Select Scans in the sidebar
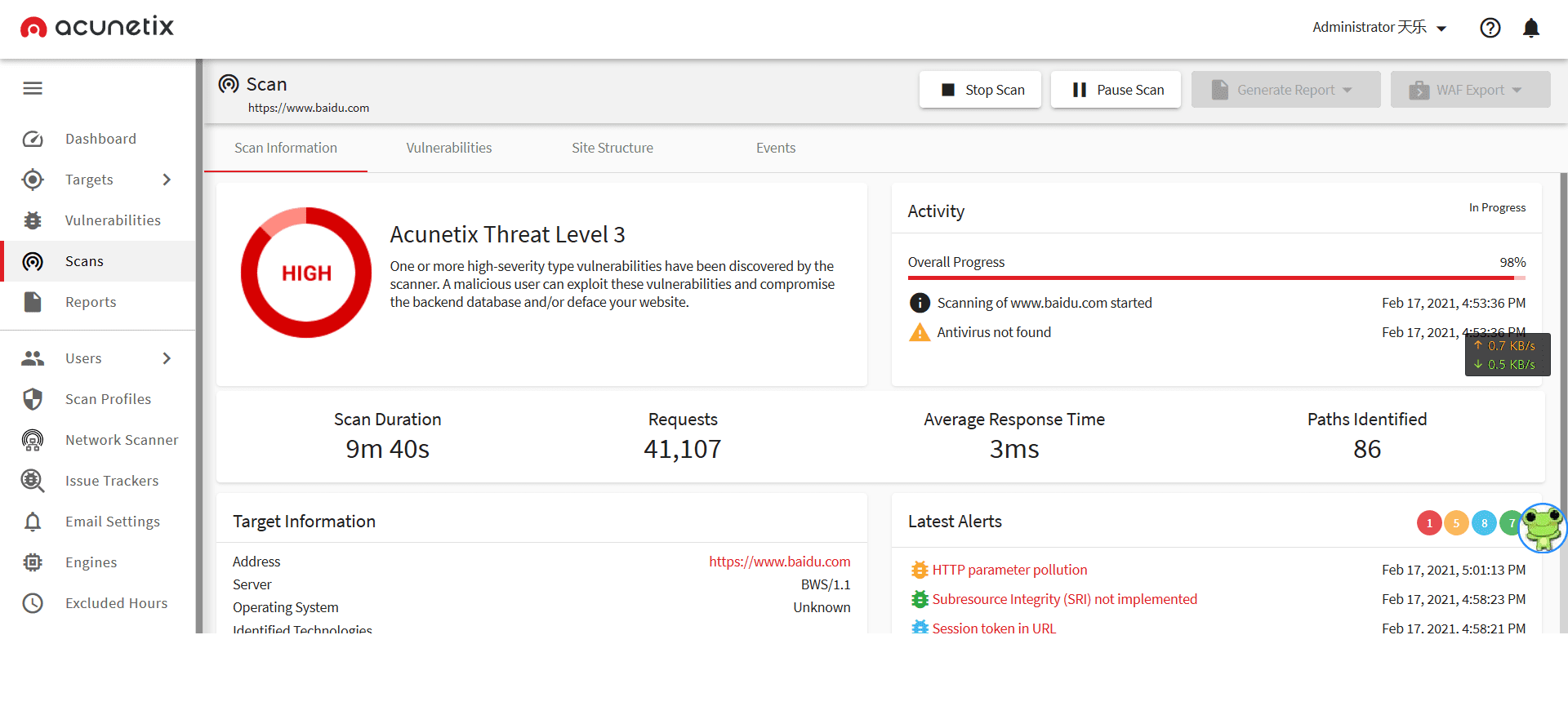The width and height of the screenshot is (1568, 715). coord(98,261)
